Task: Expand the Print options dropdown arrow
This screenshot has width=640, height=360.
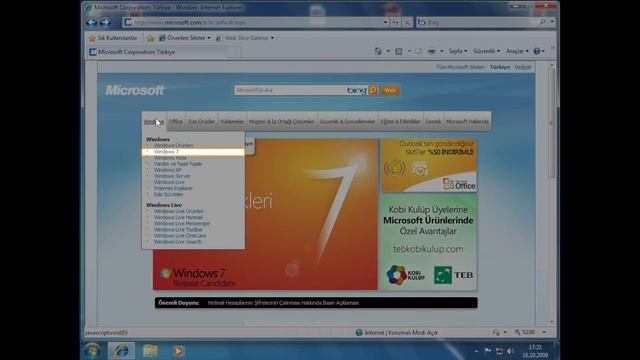Action: point(441,51)
